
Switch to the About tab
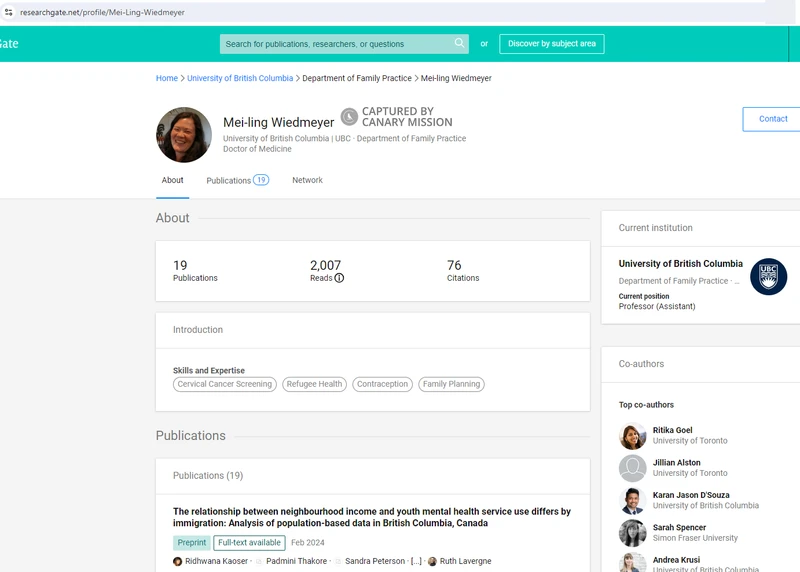(x=172, y=180)
